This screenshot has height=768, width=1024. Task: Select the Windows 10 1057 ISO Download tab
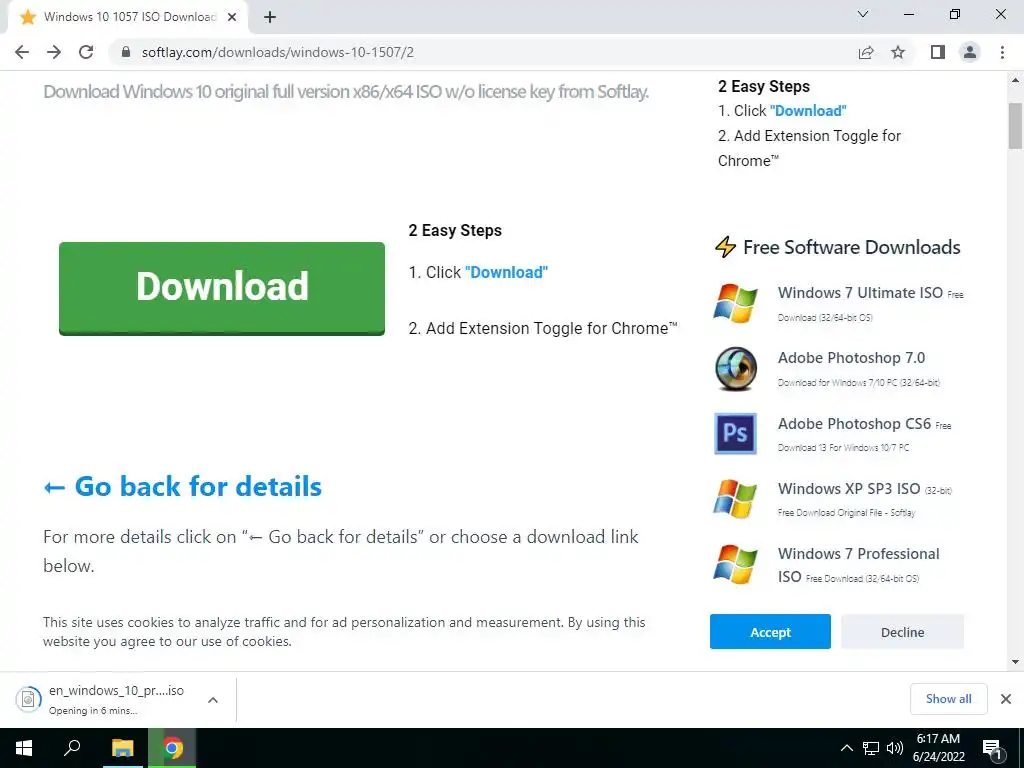click(128, 18)
